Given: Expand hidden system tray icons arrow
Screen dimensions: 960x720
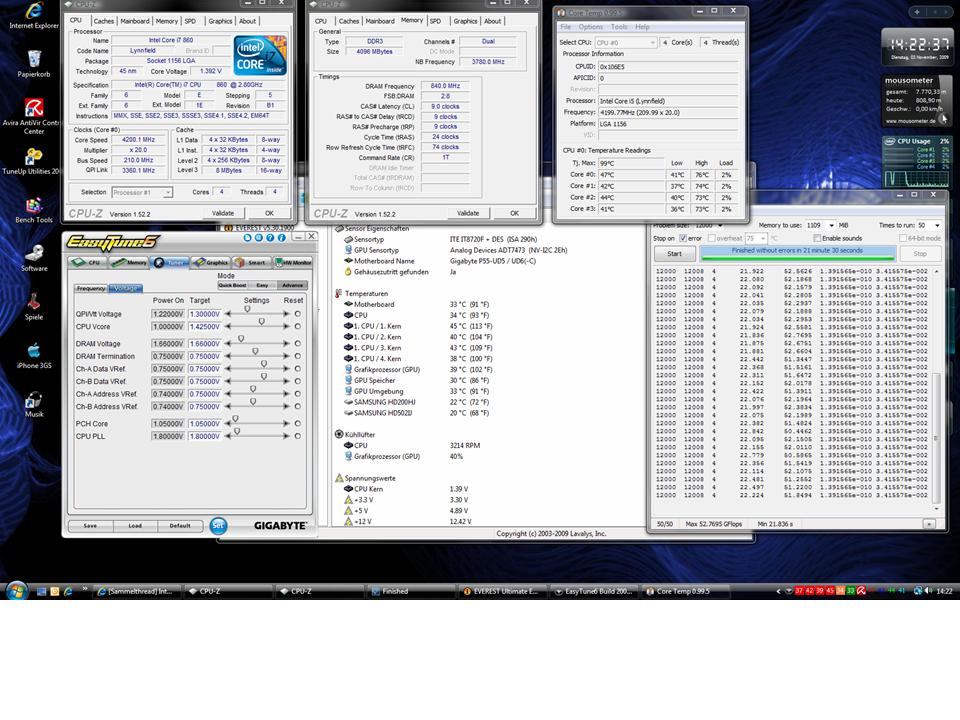Looking at the screenshot, I should click(x=778, y=591).
